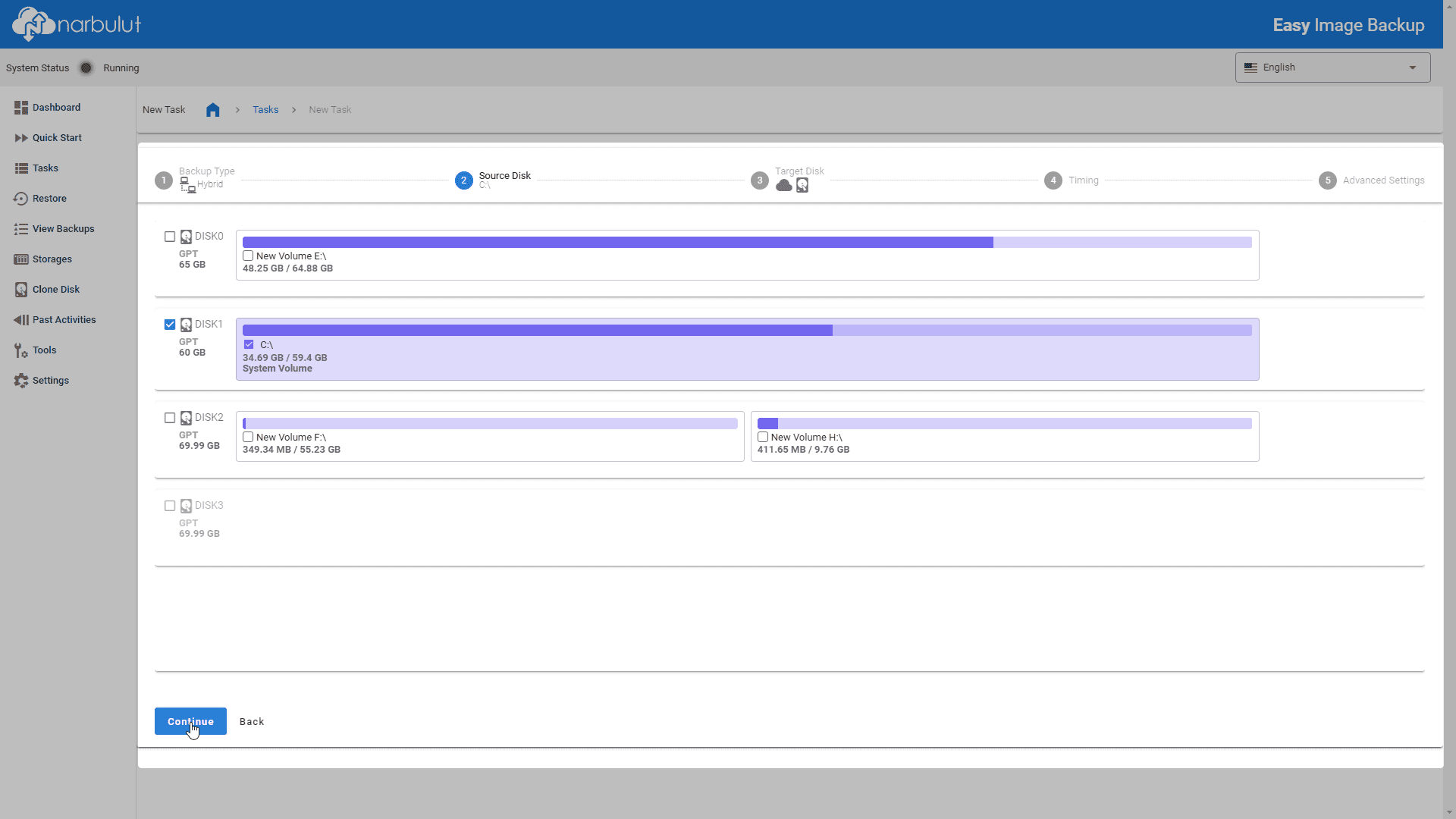
Task: Go to step 1 Backup Type
Action: [x=195, y=180]
